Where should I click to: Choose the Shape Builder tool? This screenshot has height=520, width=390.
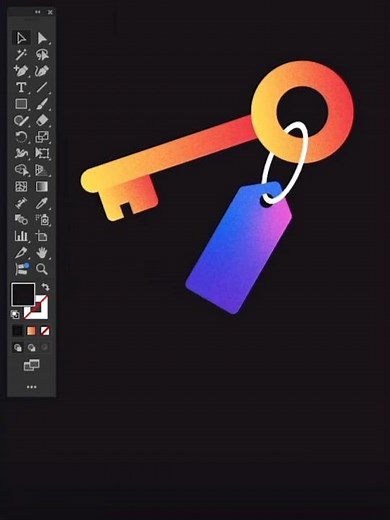click(x=21, y=170)
